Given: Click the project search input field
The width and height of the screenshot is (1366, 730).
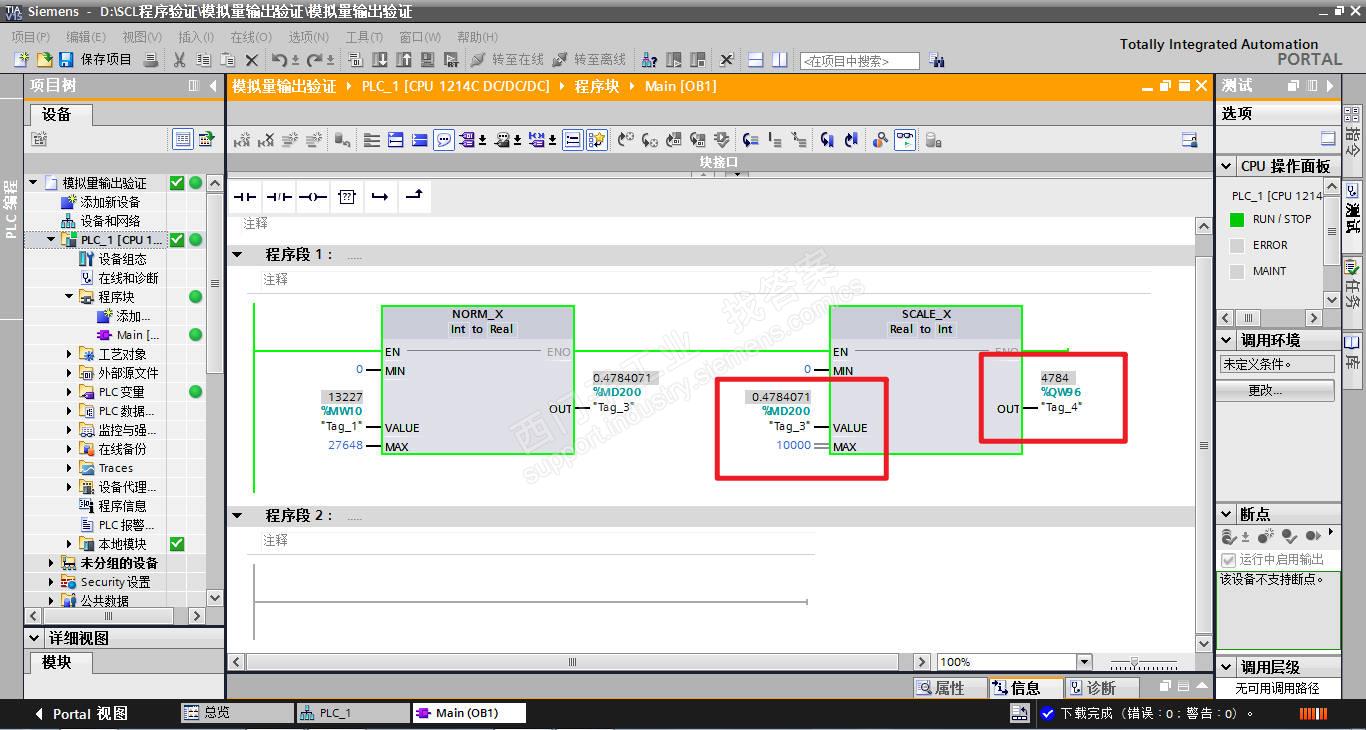Looking at the screenshot, I should click(x=860, y=61).
